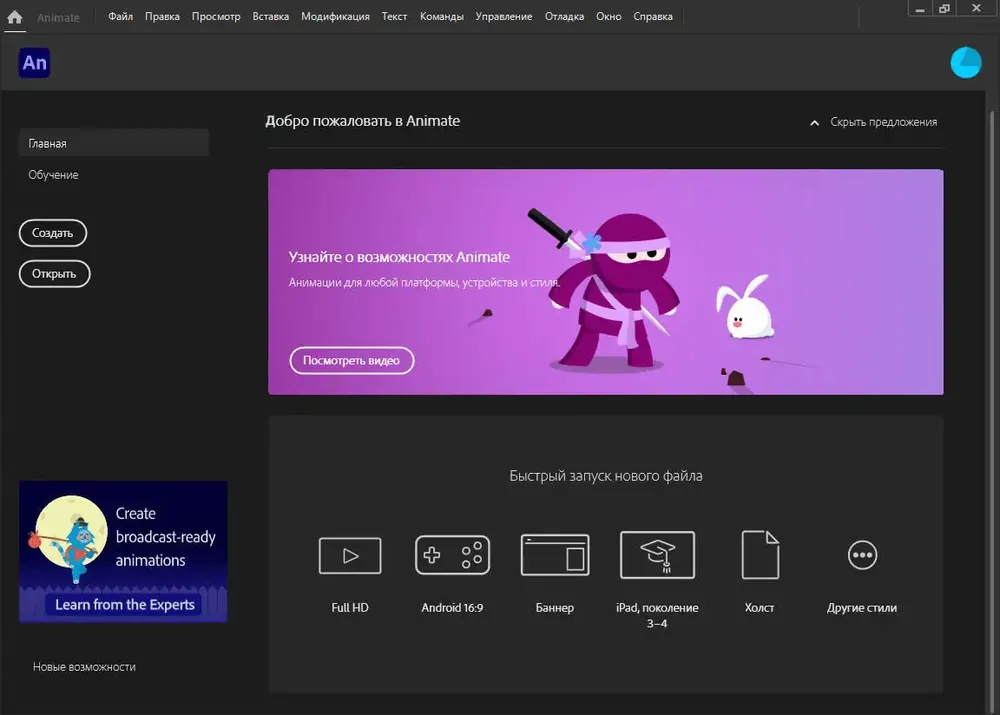
Task: Pick the Баннер preset icon
Action: (x=555, y=555)
